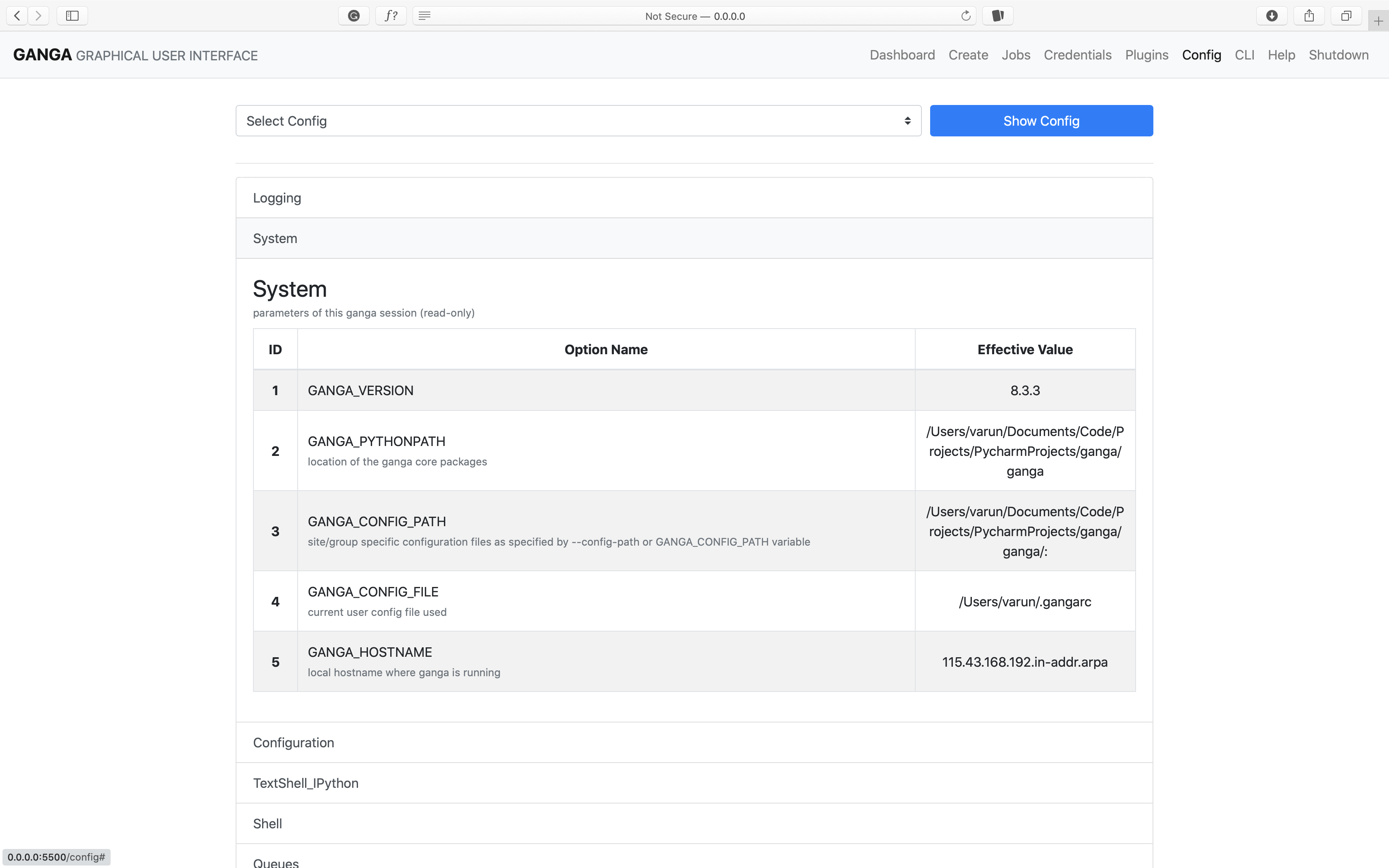Reload the page using the refresh icon

click(966, 16)
